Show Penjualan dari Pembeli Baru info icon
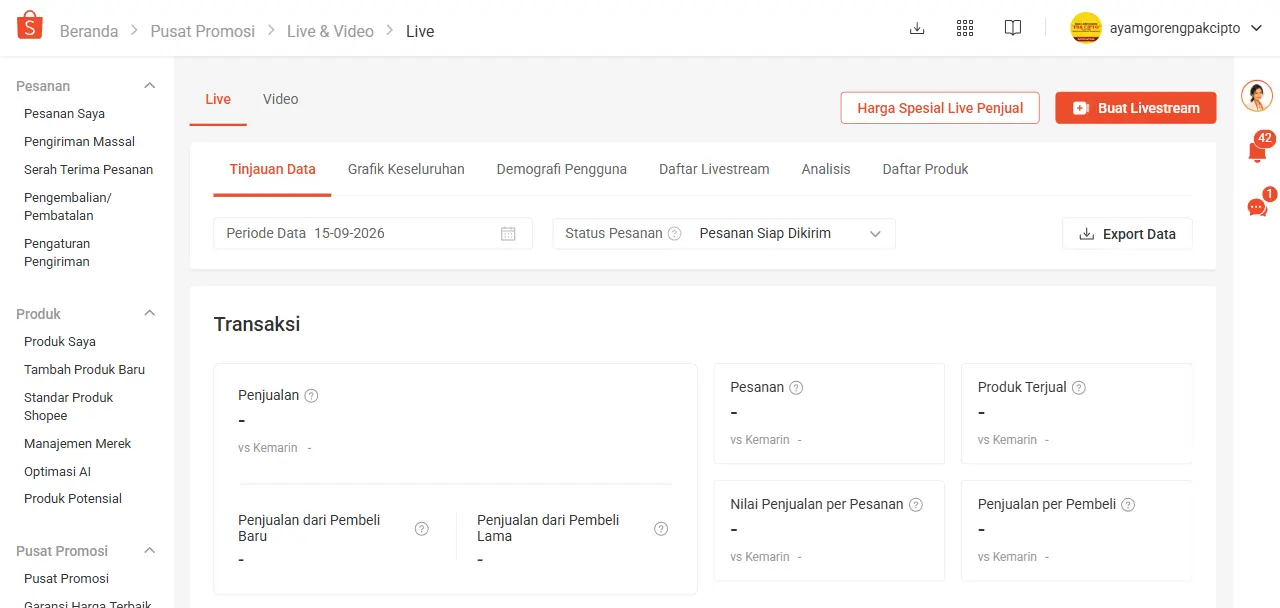The height and width of the screenshot is (608, 1280). [422, 529]
